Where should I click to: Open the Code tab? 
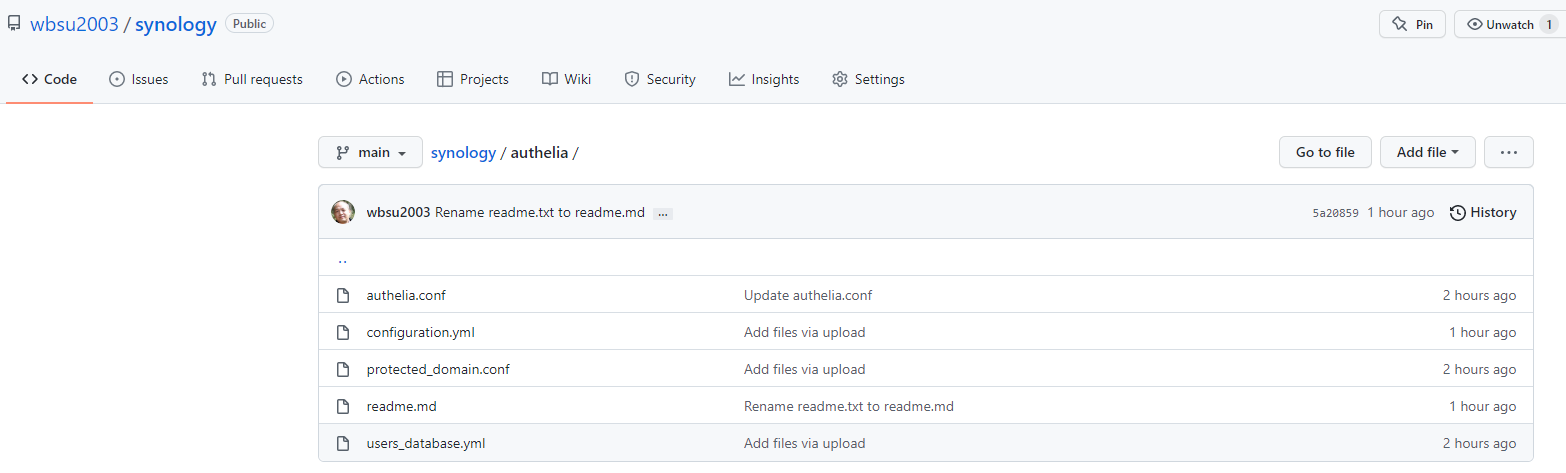point(50,79)
